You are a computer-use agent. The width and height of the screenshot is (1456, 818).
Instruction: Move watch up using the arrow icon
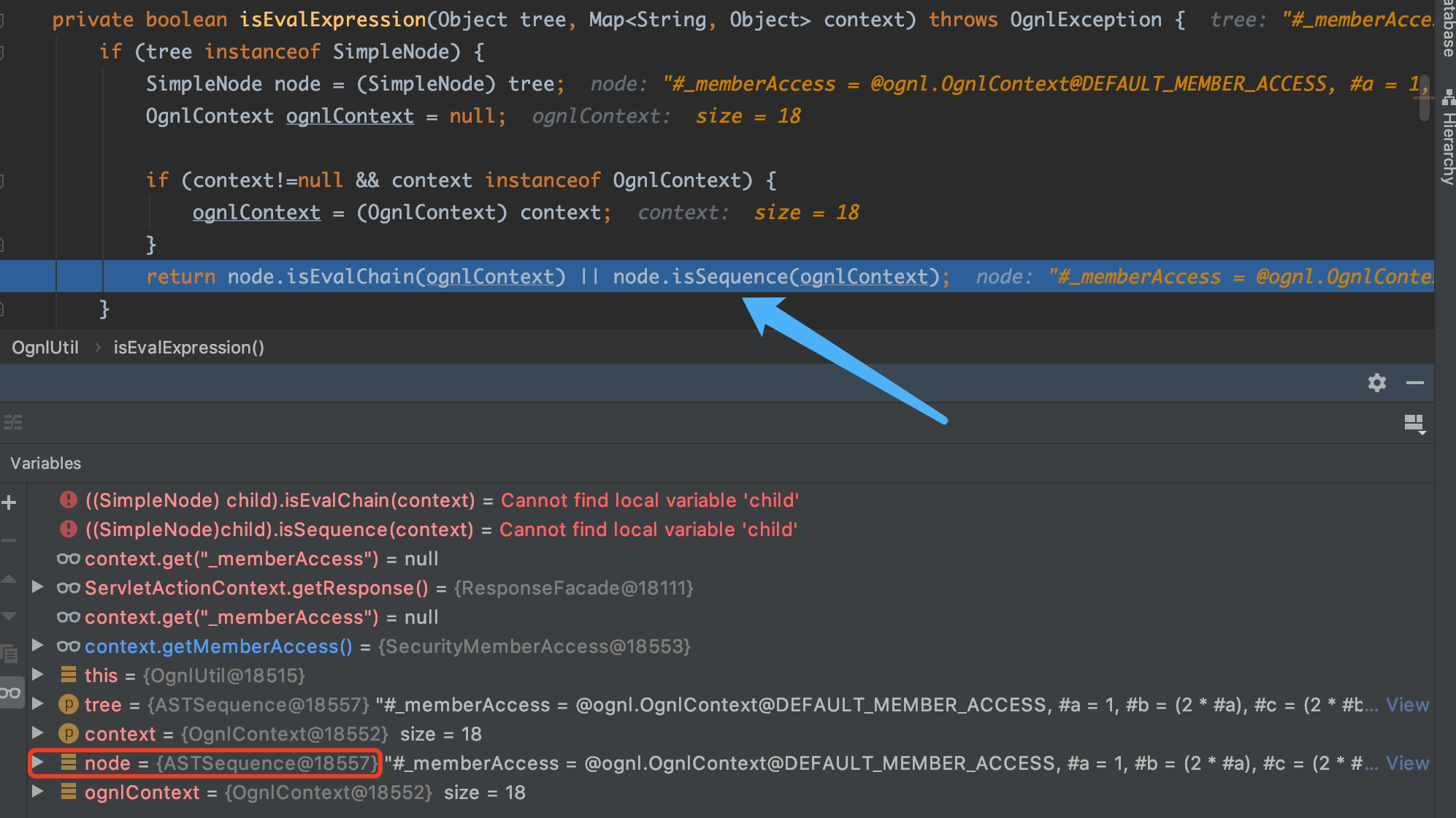pyautogui.click(x=9, y=579)
